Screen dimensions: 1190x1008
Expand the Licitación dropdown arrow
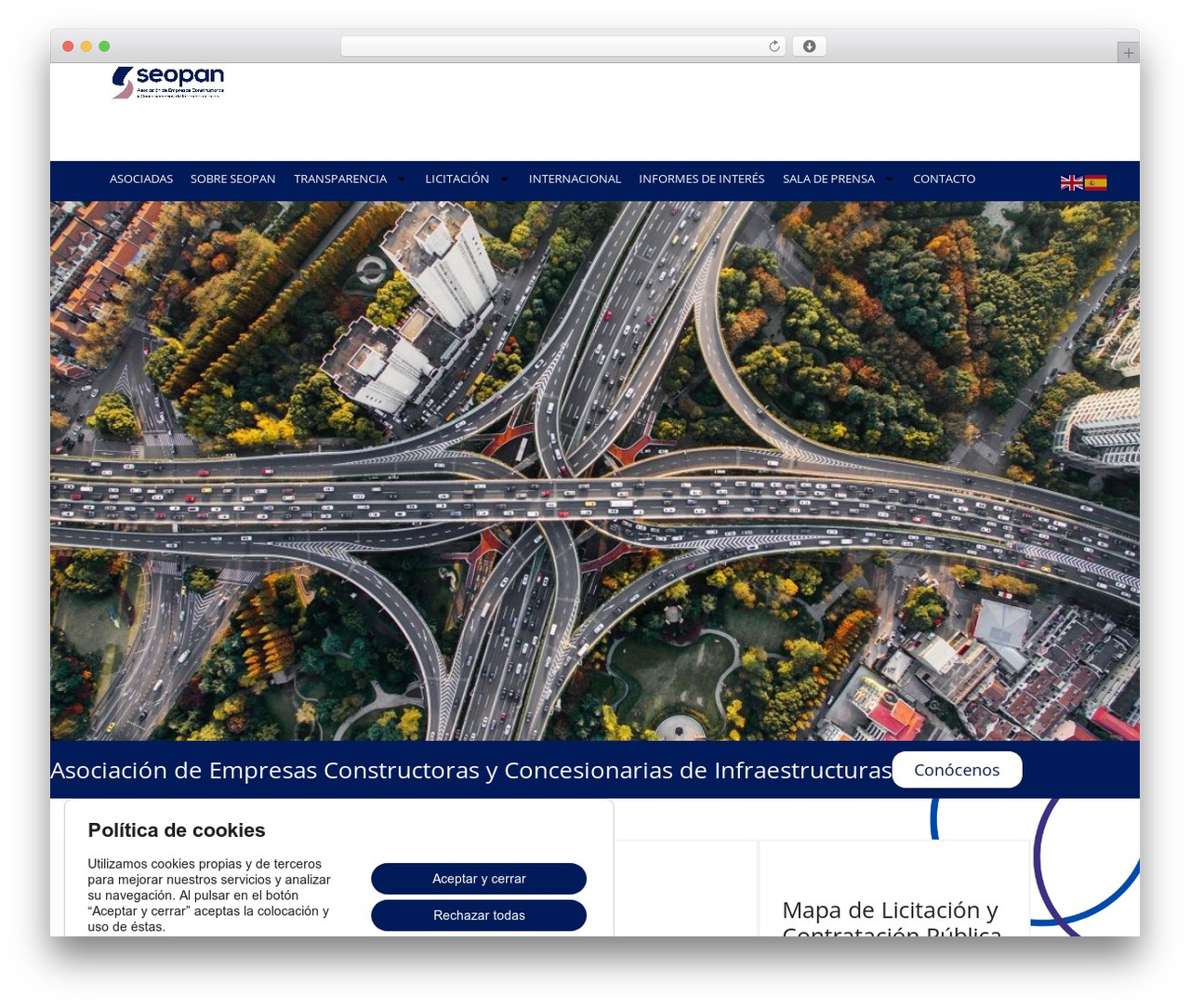[x=504, y=179]
